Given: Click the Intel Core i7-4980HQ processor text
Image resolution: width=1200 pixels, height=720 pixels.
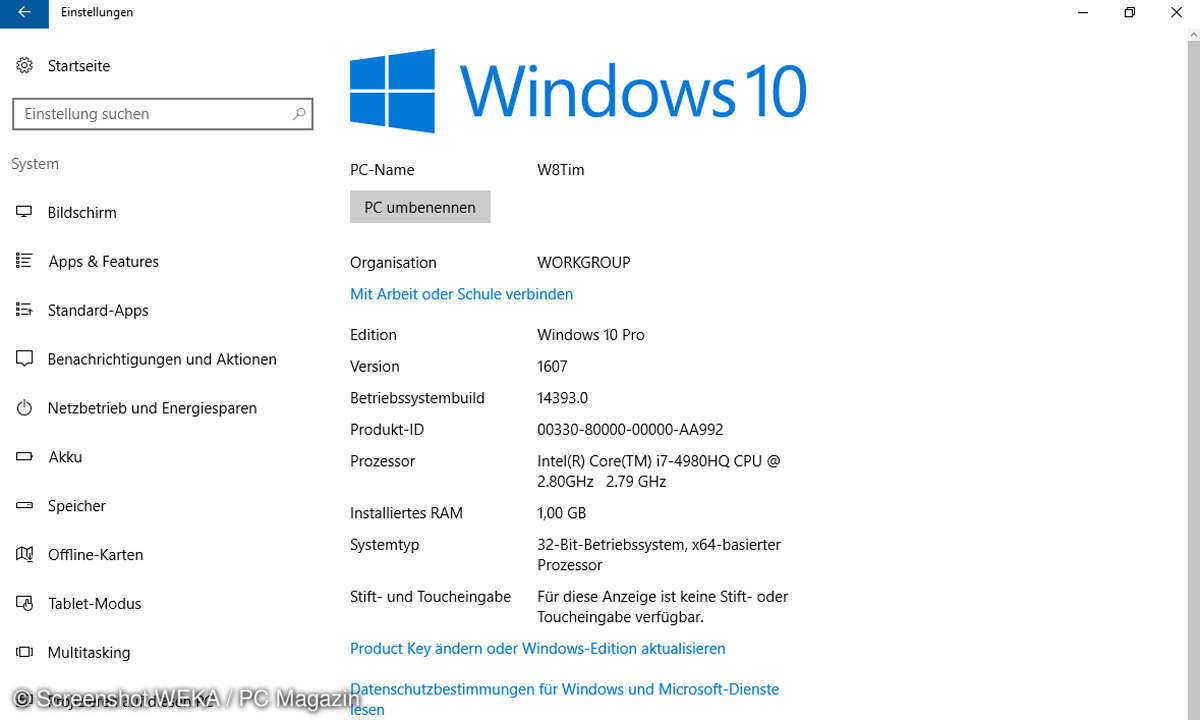Looking at the screenshot, I should [x=659, y=471].
